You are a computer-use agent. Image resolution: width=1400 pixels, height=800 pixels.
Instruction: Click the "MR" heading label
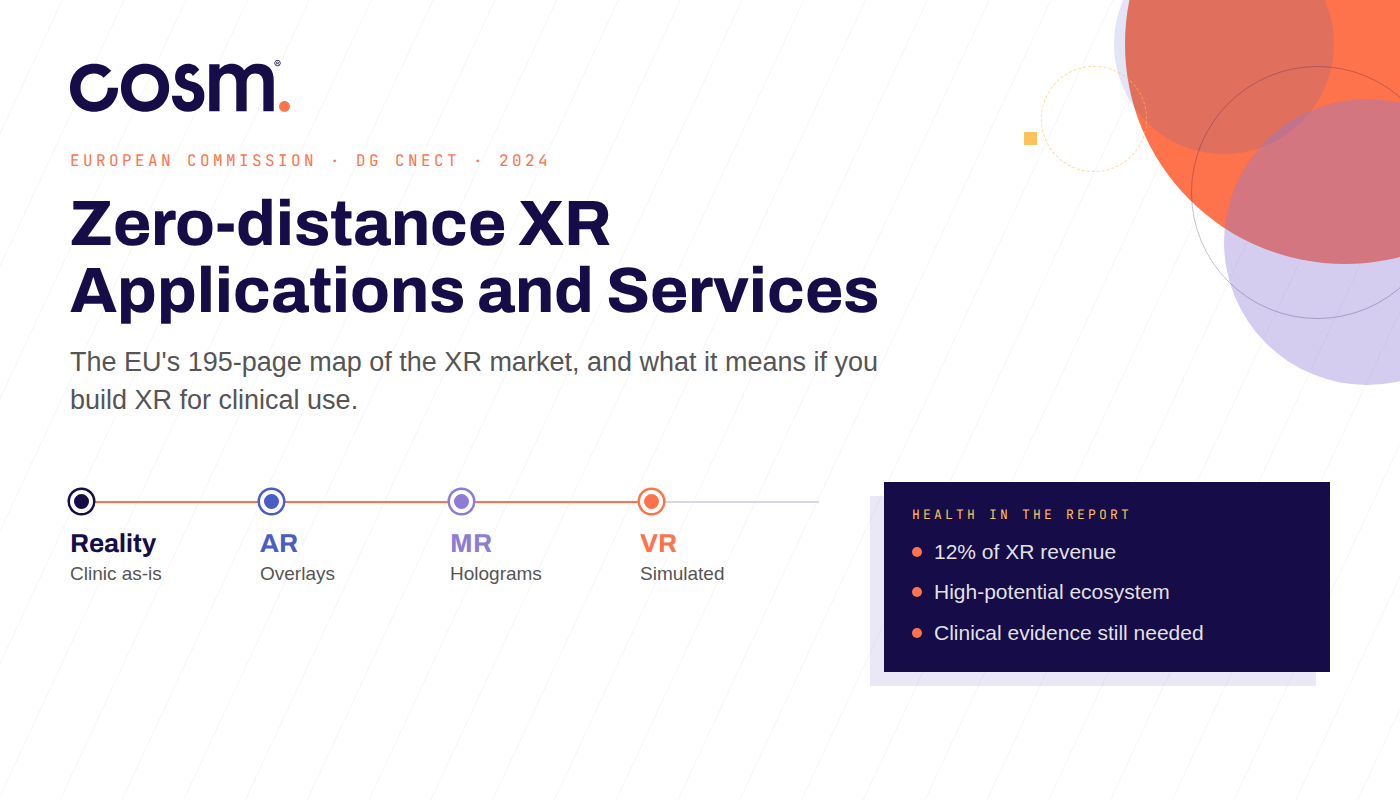pos(471,543)
